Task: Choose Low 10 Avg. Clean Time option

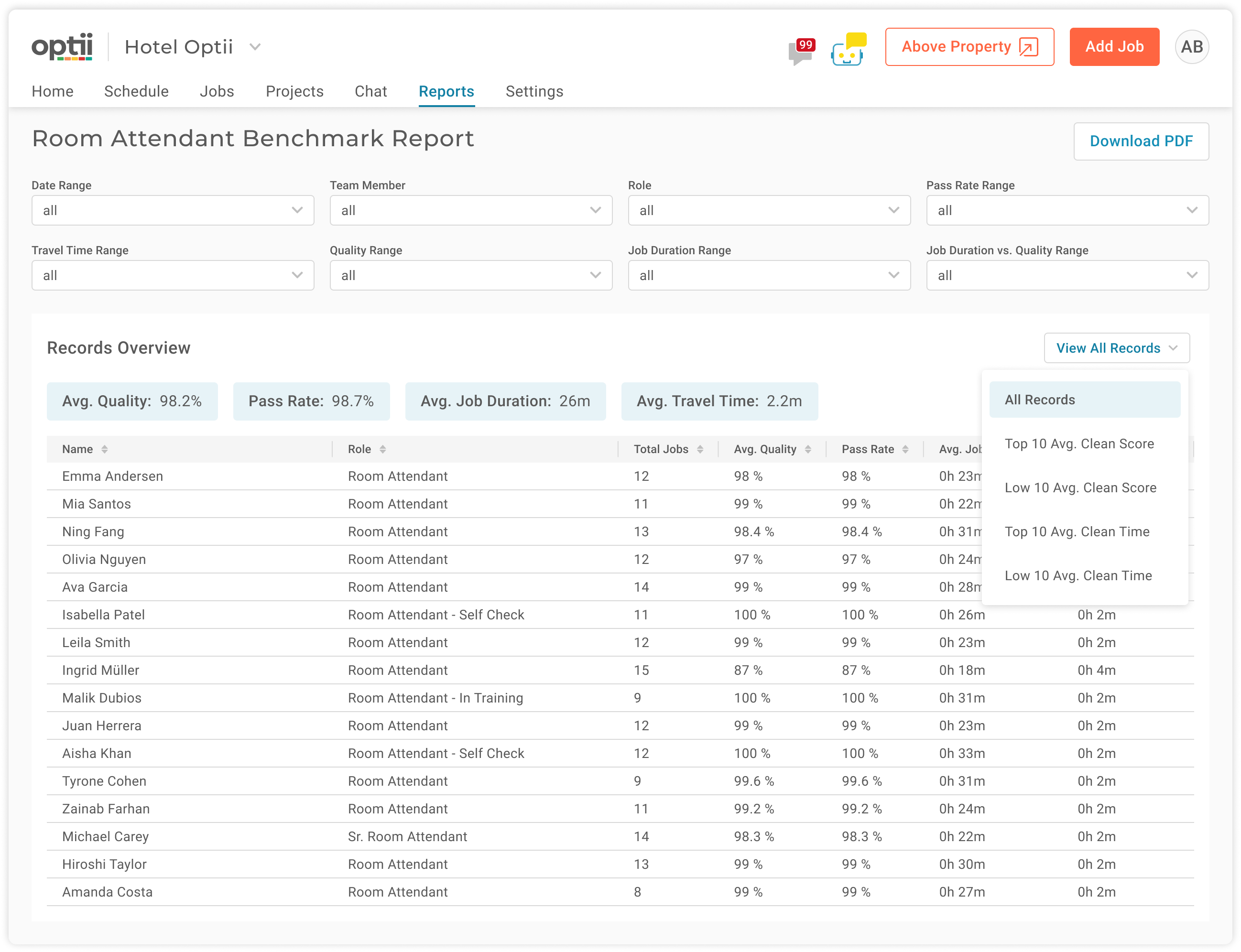Action: (1078, 576)
